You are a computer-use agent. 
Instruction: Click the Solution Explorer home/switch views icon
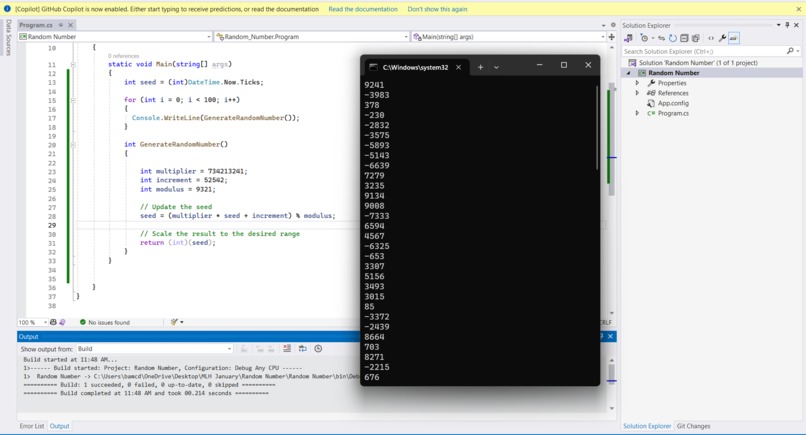628,38
